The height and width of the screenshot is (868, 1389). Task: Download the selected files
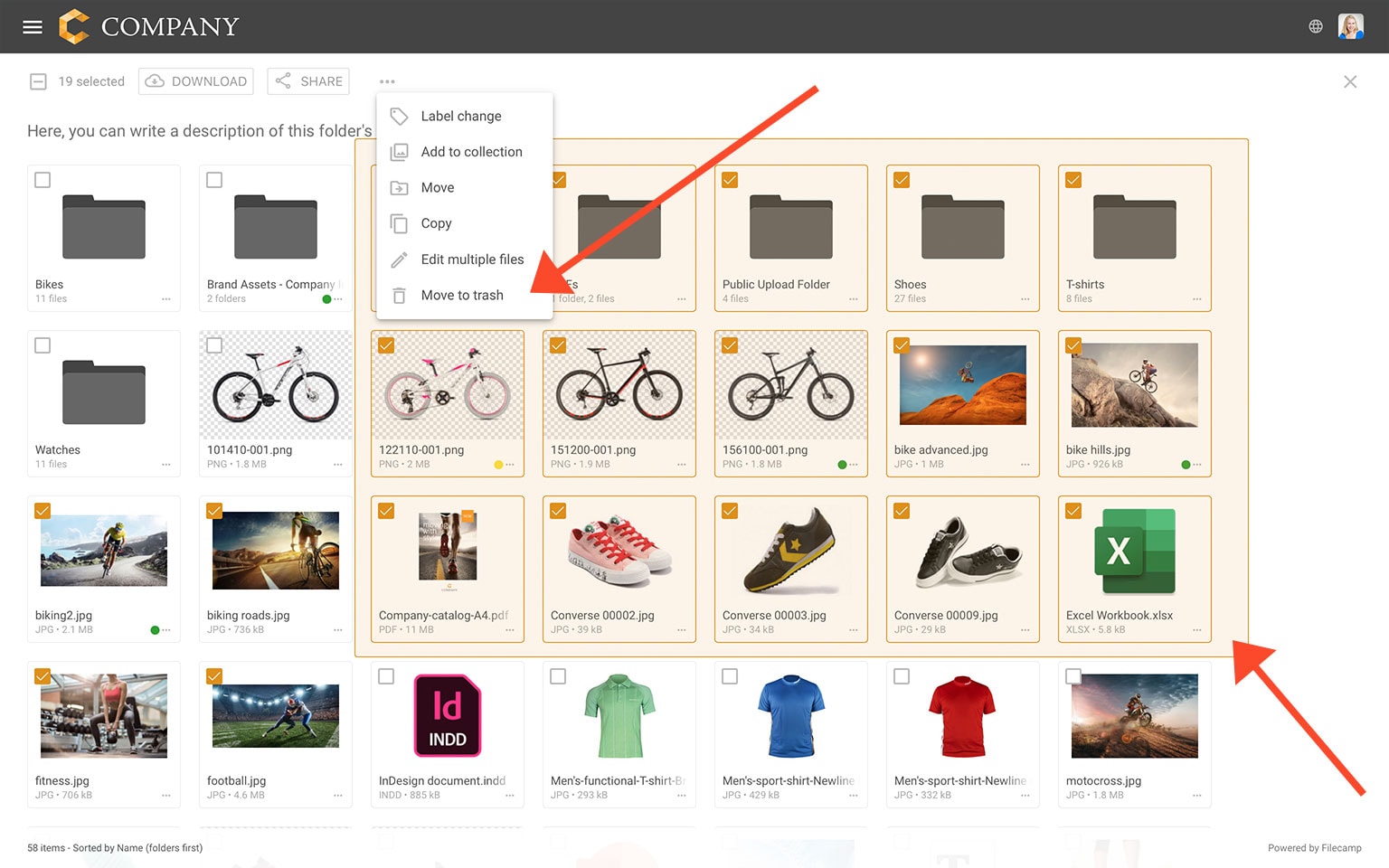(x=196, y=81)
